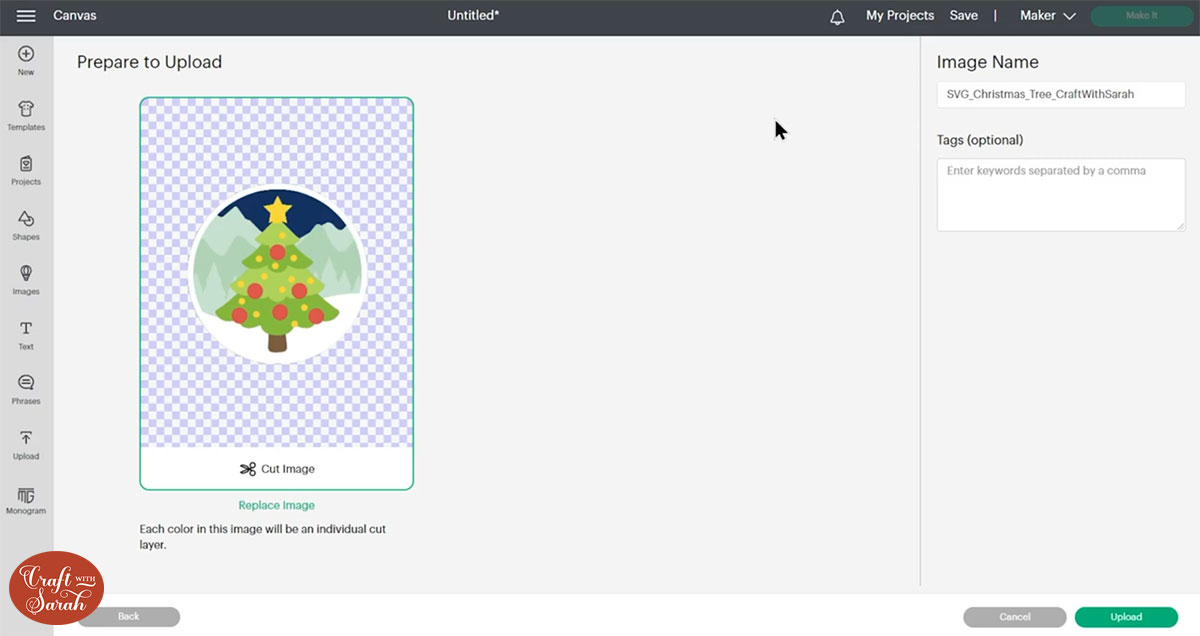Open notifications via the bell icon
This screenshot has width=1200, height=636.
837,15
